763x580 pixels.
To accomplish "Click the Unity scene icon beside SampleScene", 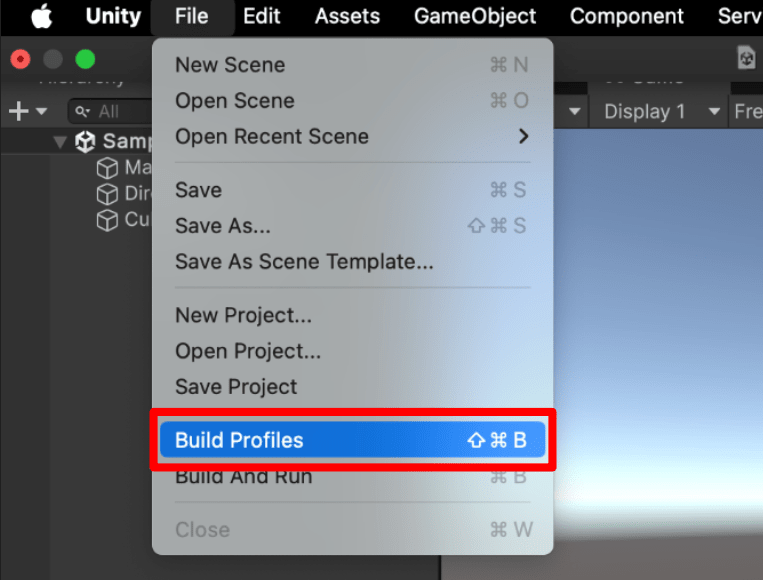I will [x=86, y=142].
